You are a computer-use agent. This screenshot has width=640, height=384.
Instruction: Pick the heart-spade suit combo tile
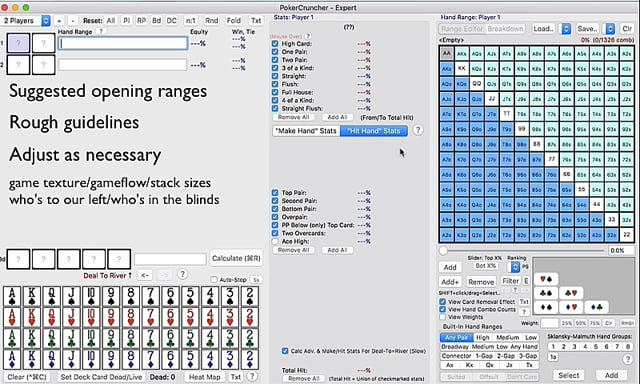(546, 279)
